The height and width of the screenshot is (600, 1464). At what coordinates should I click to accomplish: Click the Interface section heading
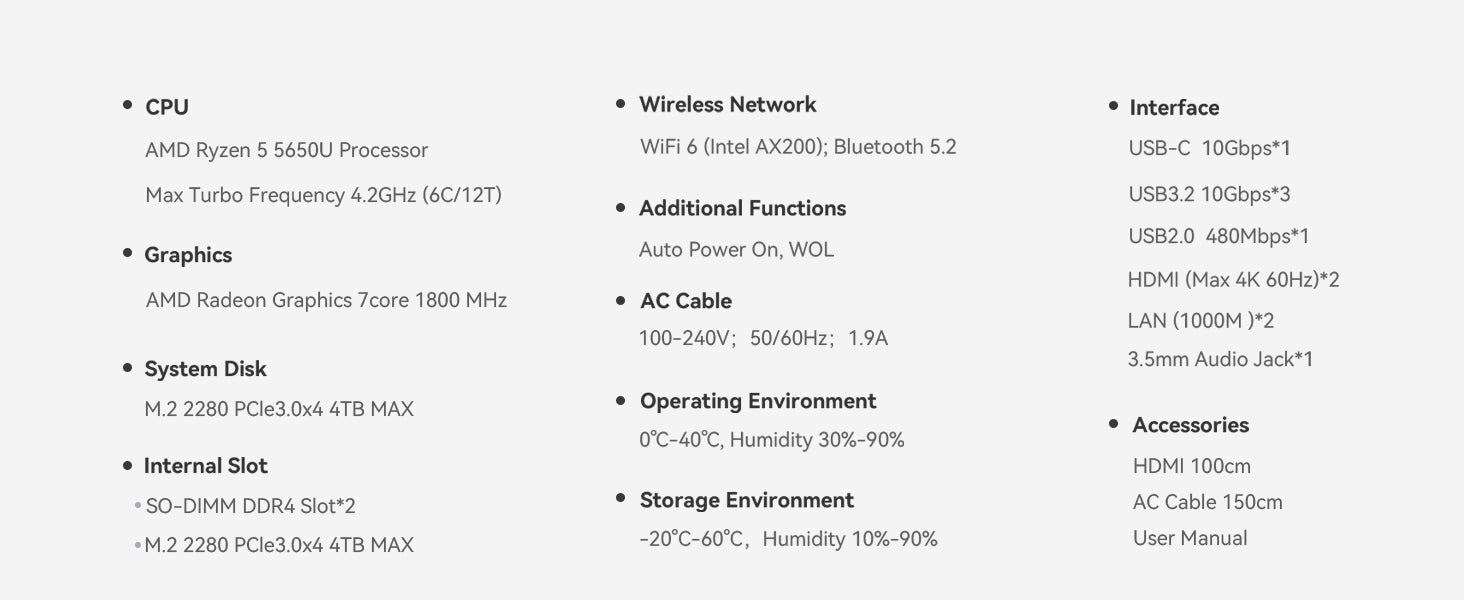click(1174, 108)
